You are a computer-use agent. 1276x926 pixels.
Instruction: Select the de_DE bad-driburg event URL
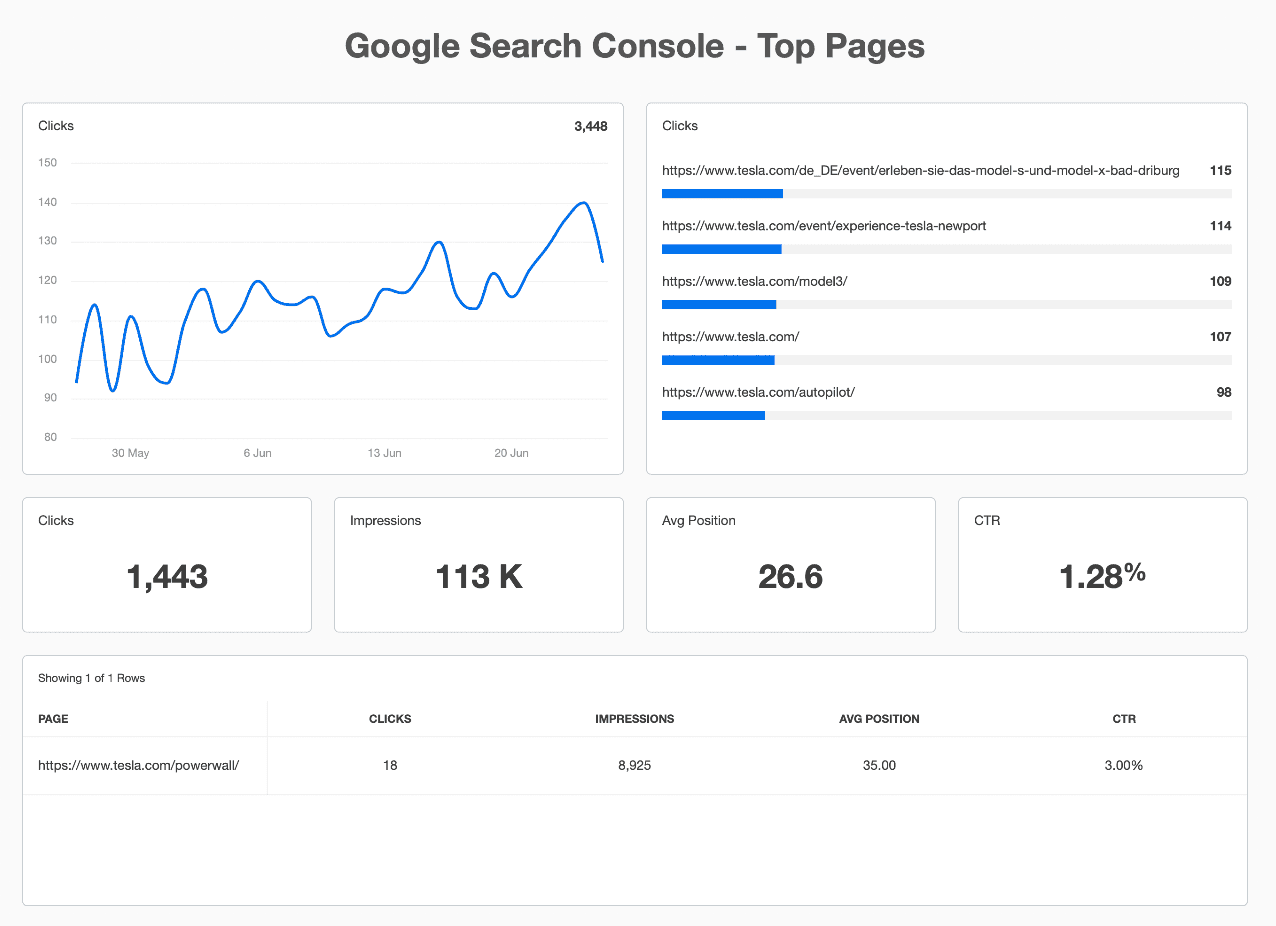coord(920,171)
